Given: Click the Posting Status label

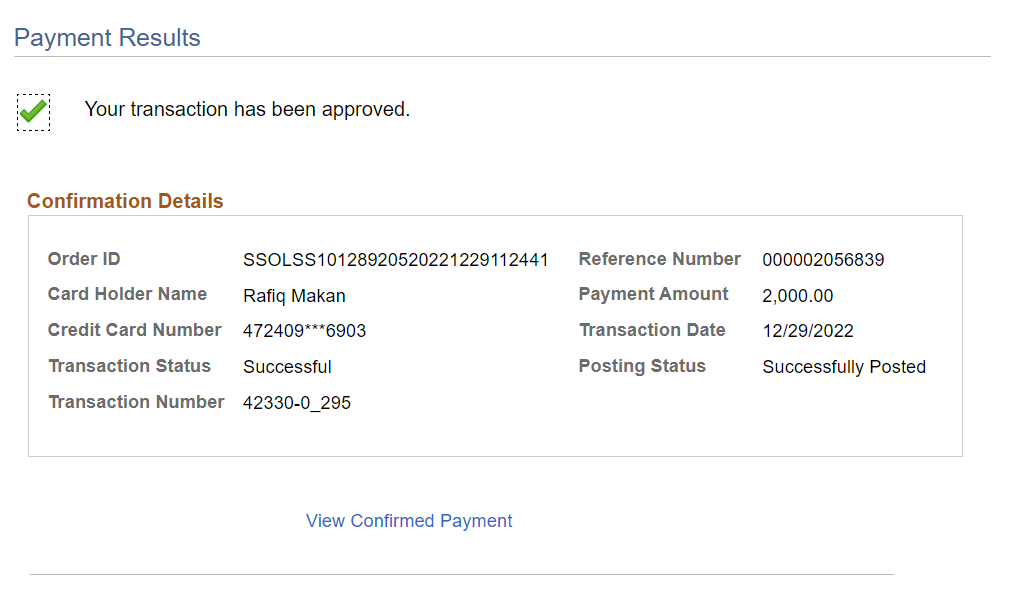Looking at the screenshot, I should click(x=641, y=366).
